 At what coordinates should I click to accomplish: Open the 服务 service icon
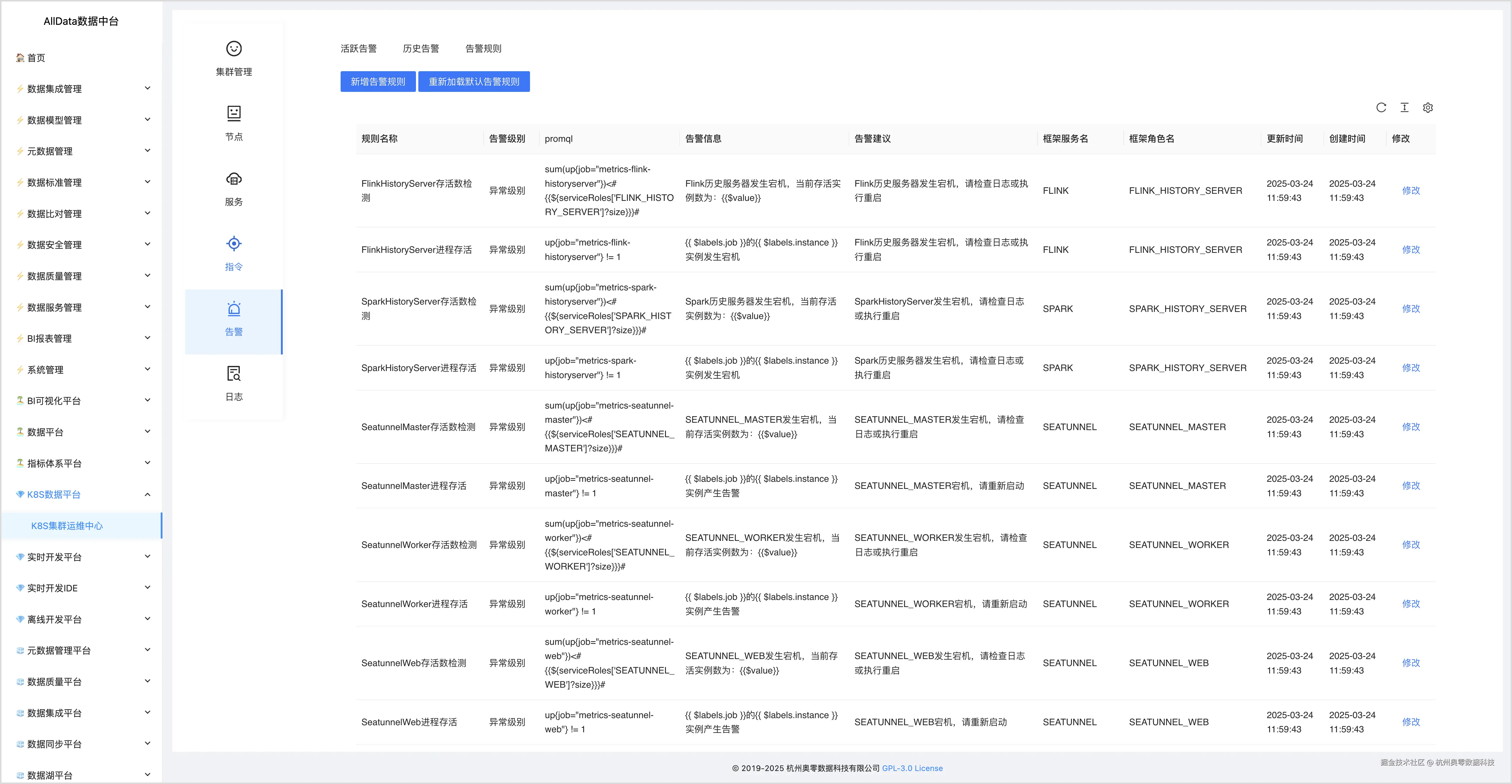coord(234,178)
